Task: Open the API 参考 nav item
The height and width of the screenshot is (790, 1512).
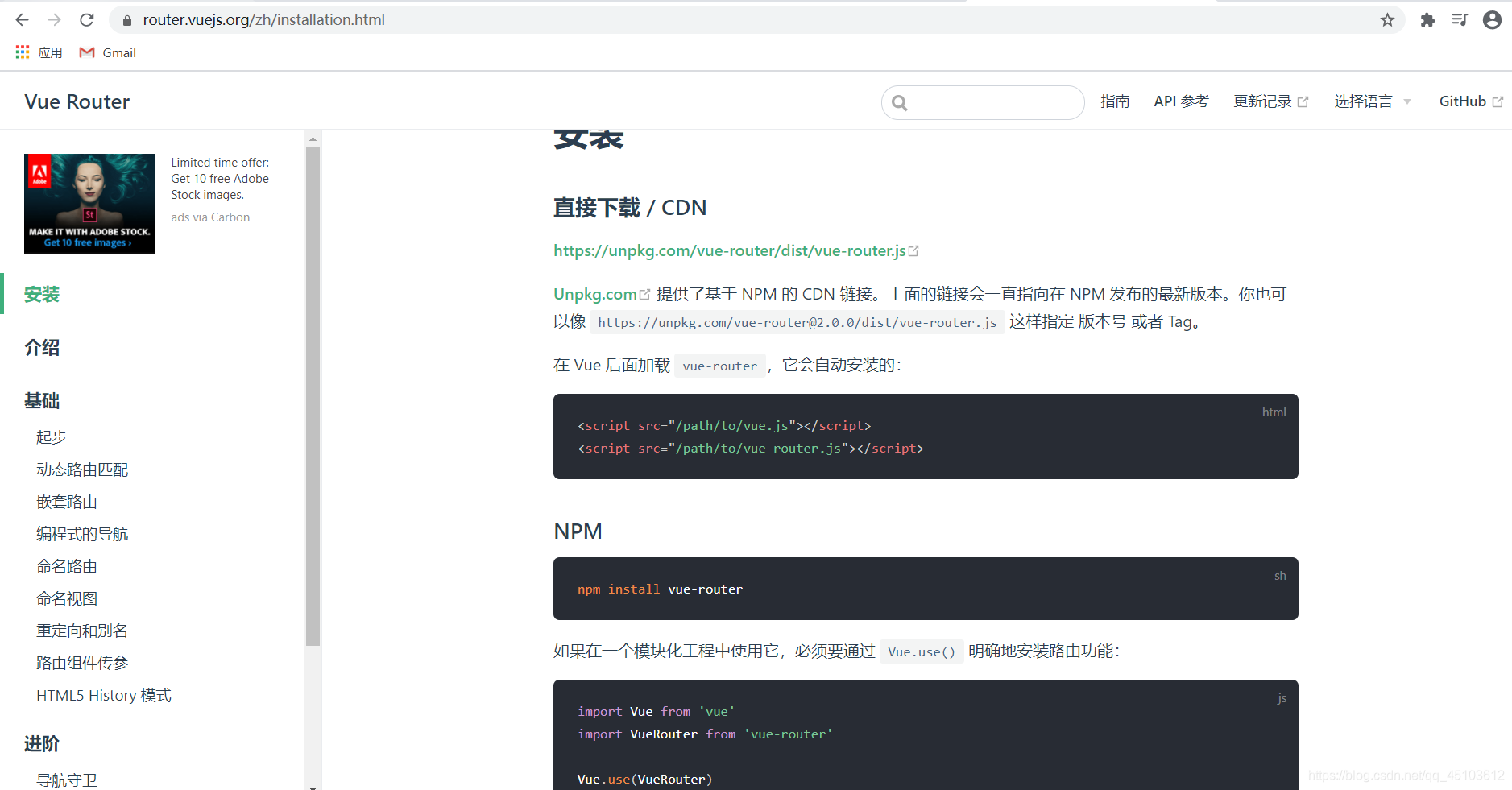Action: pos(1181,101)
